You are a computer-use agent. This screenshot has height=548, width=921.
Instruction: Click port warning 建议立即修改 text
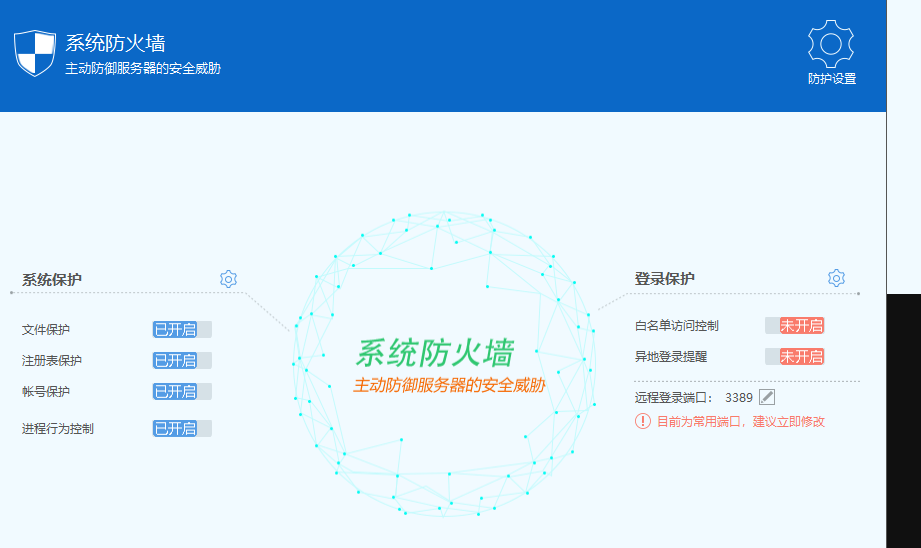coord(789,422)
